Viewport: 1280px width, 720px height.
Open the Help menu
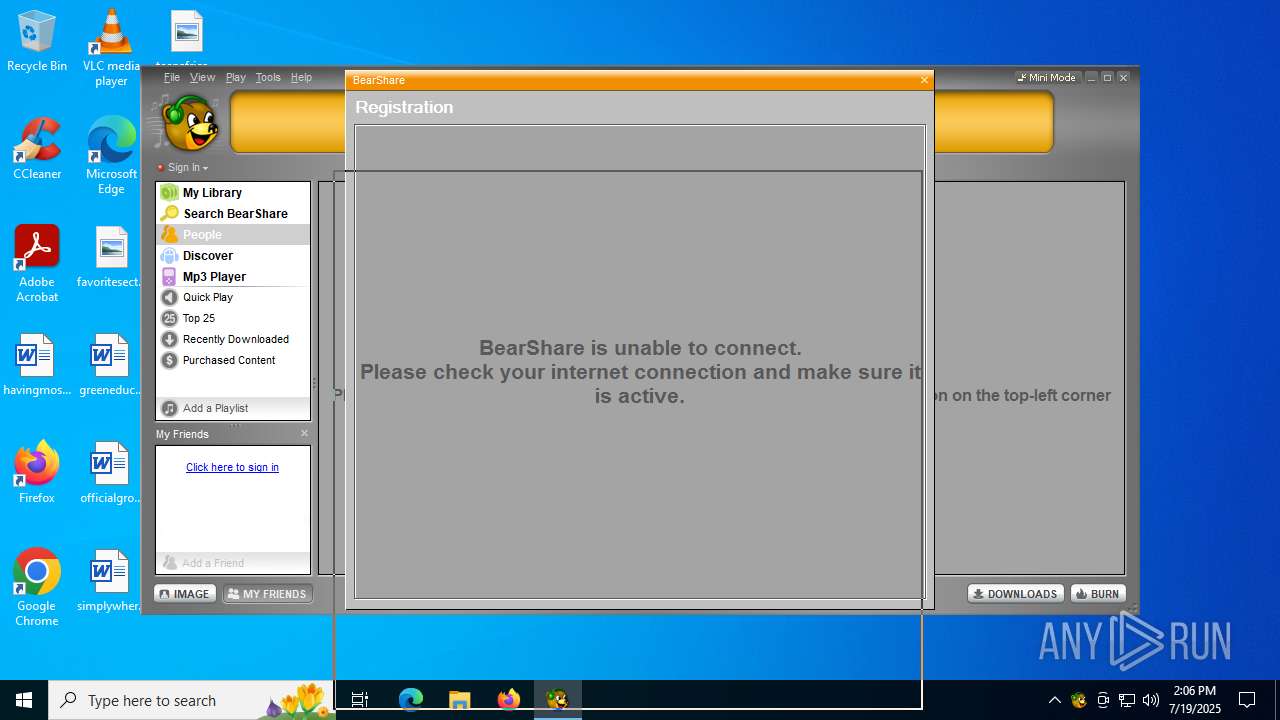click(301, 77)
